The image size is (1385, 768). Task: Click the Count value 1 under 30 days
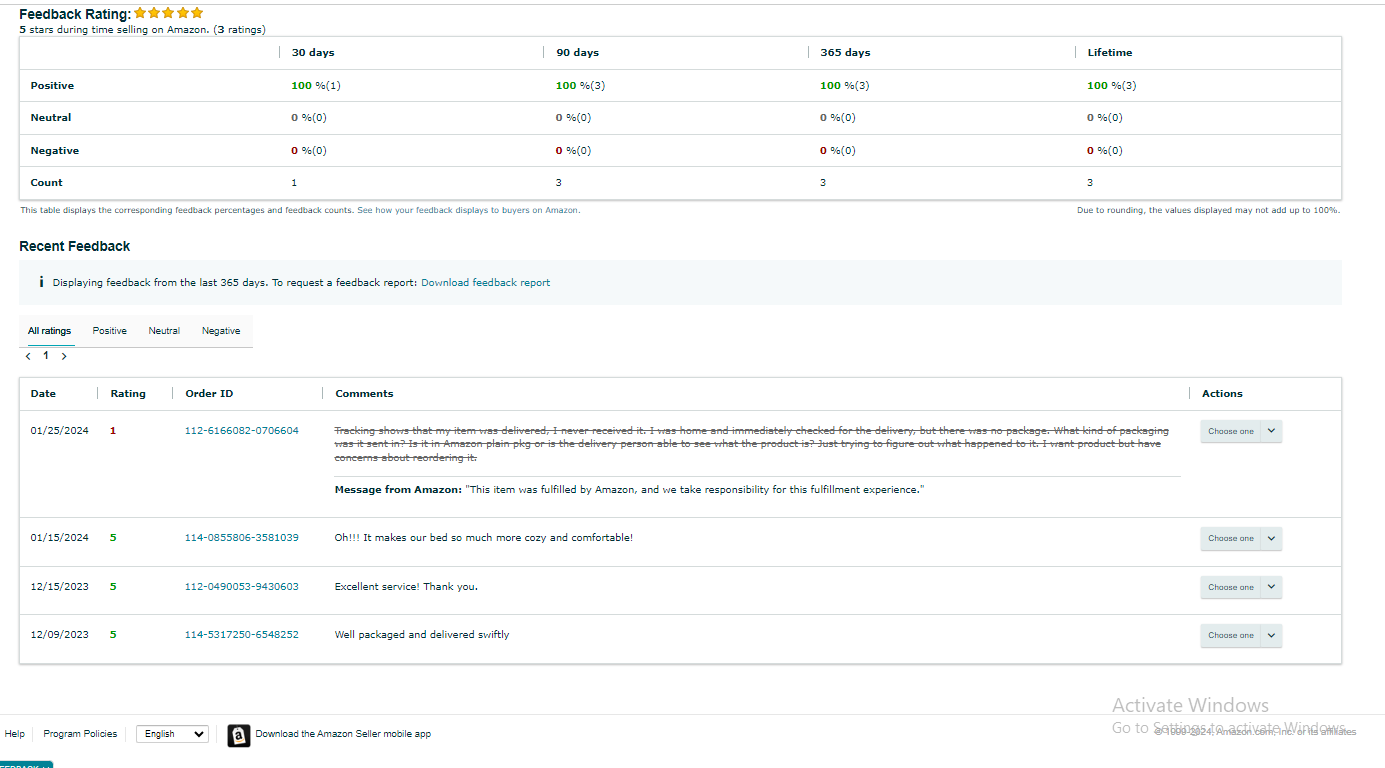[x=294, y=183]
